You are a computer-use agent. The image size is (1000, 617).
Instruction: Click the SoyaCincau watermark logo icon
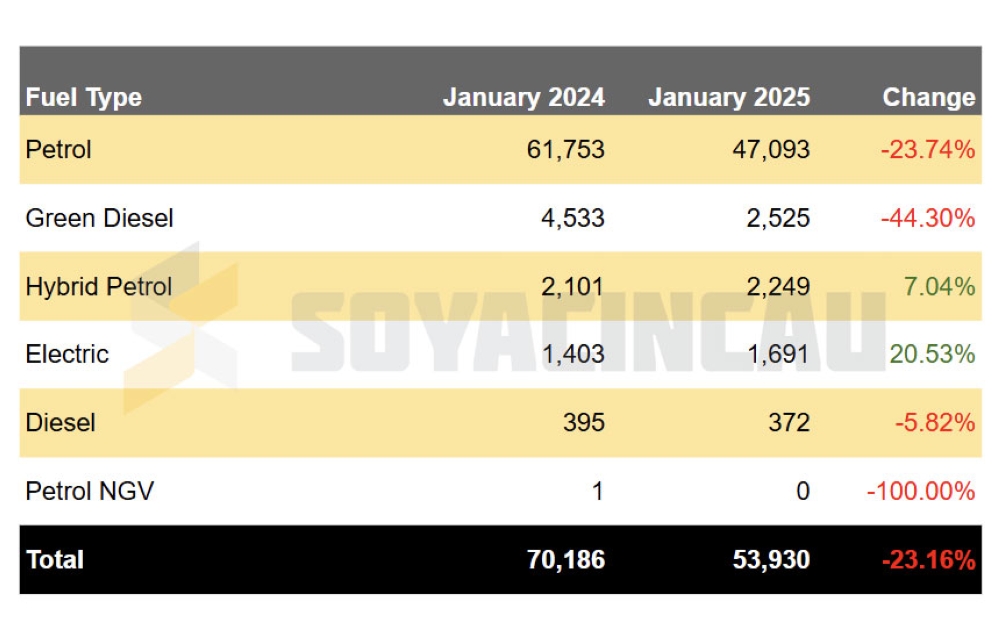[180, 329]
